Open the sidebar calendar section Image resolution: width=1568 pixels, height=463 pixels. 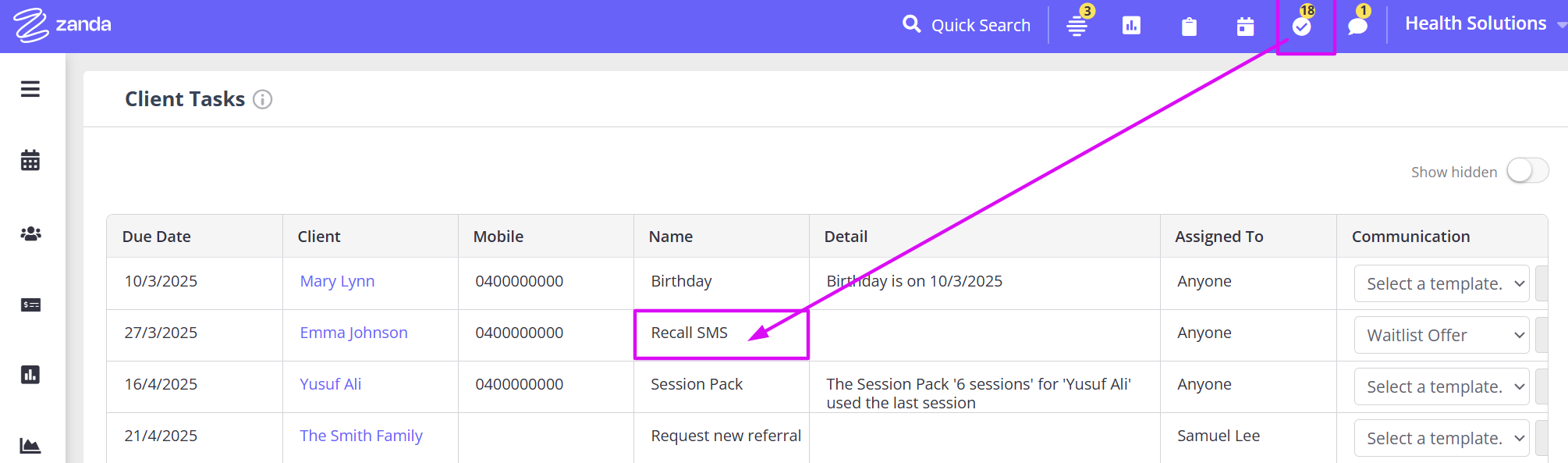coord(30,161)
